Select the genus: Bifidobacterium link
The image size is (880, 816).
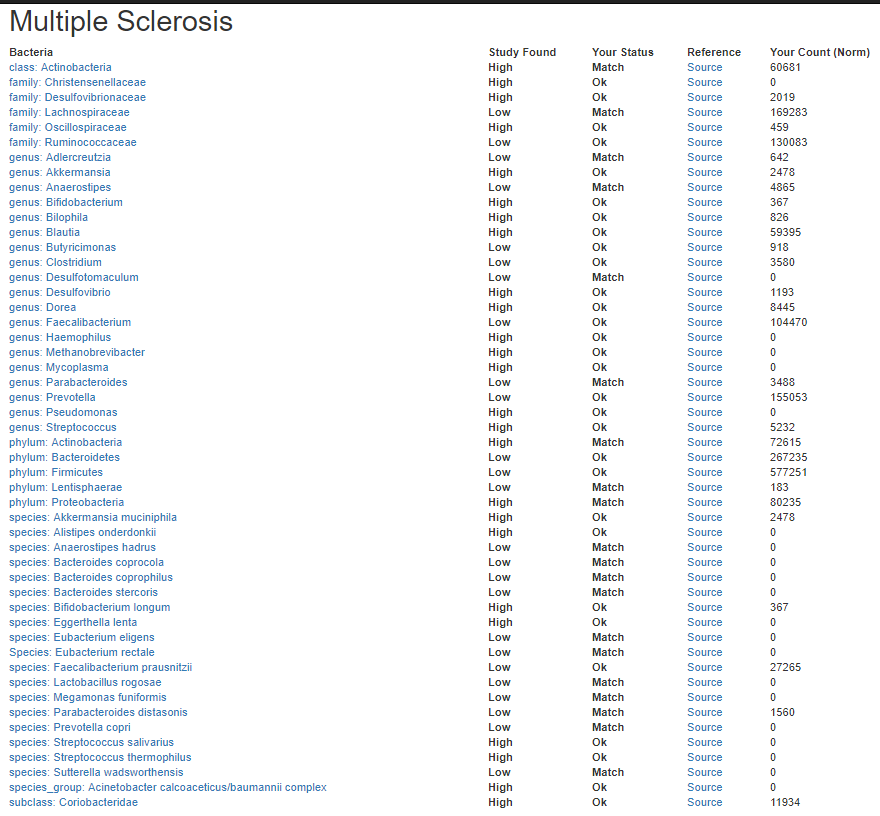pyautogui.click(x=66, y=202)
